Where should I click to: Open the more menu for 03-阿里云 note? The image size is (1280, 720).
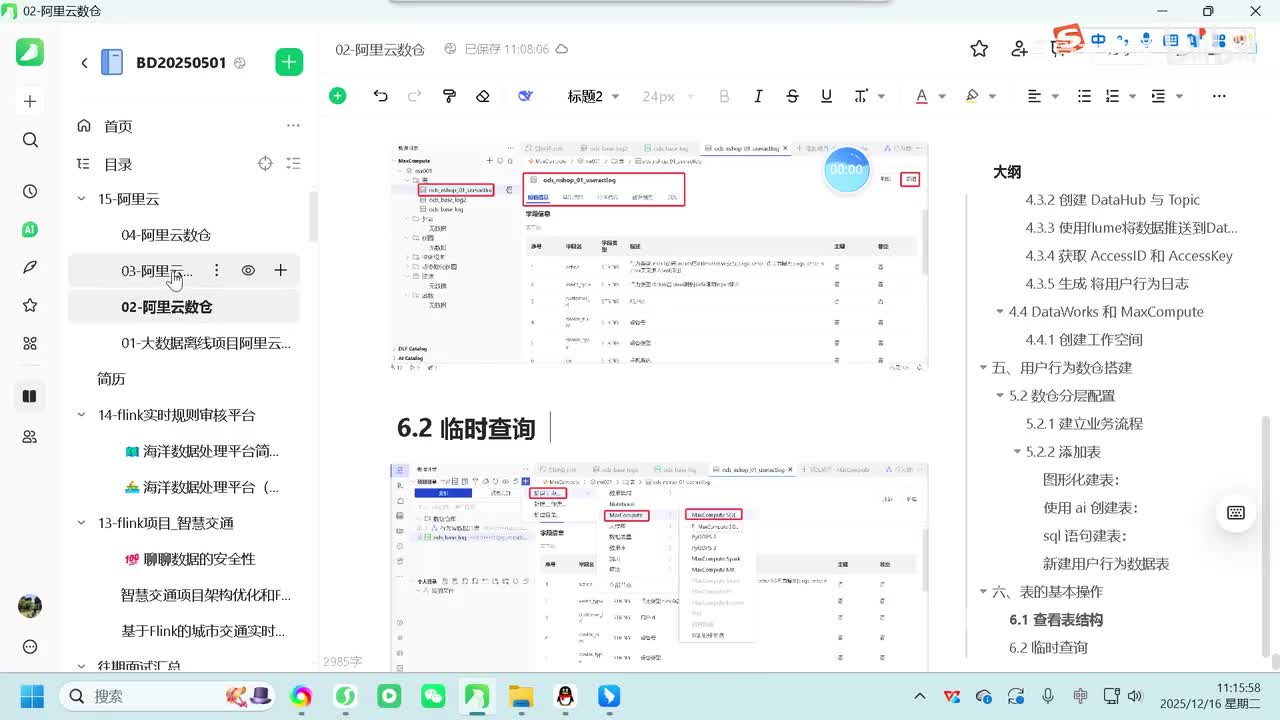pyautogui.click(x=216, y=270)
